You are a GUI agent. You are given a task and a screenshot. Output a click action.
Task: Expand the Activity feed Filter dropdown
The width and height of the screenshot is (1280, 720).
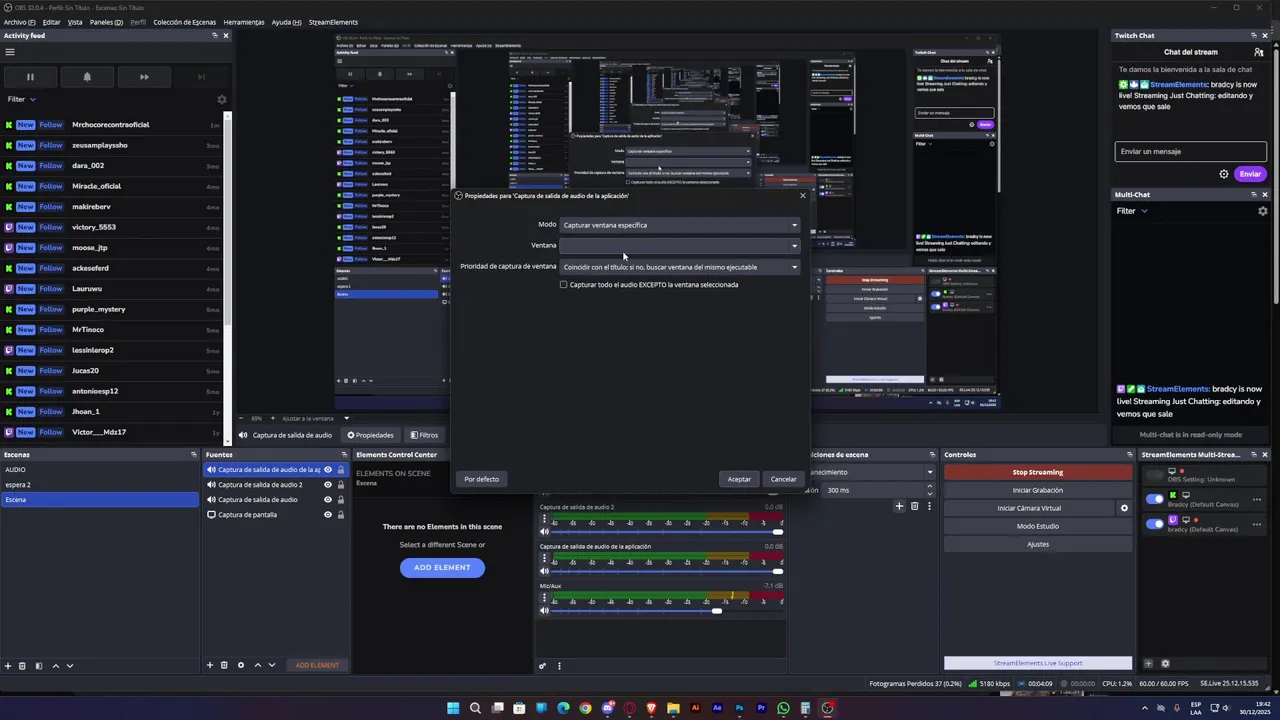(22, 99)
